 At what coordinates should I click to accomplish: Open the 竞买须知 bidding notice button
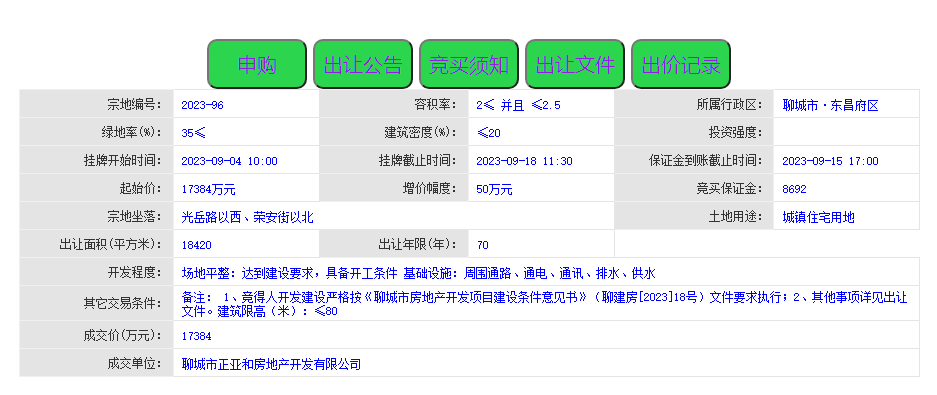pos(468,65)
